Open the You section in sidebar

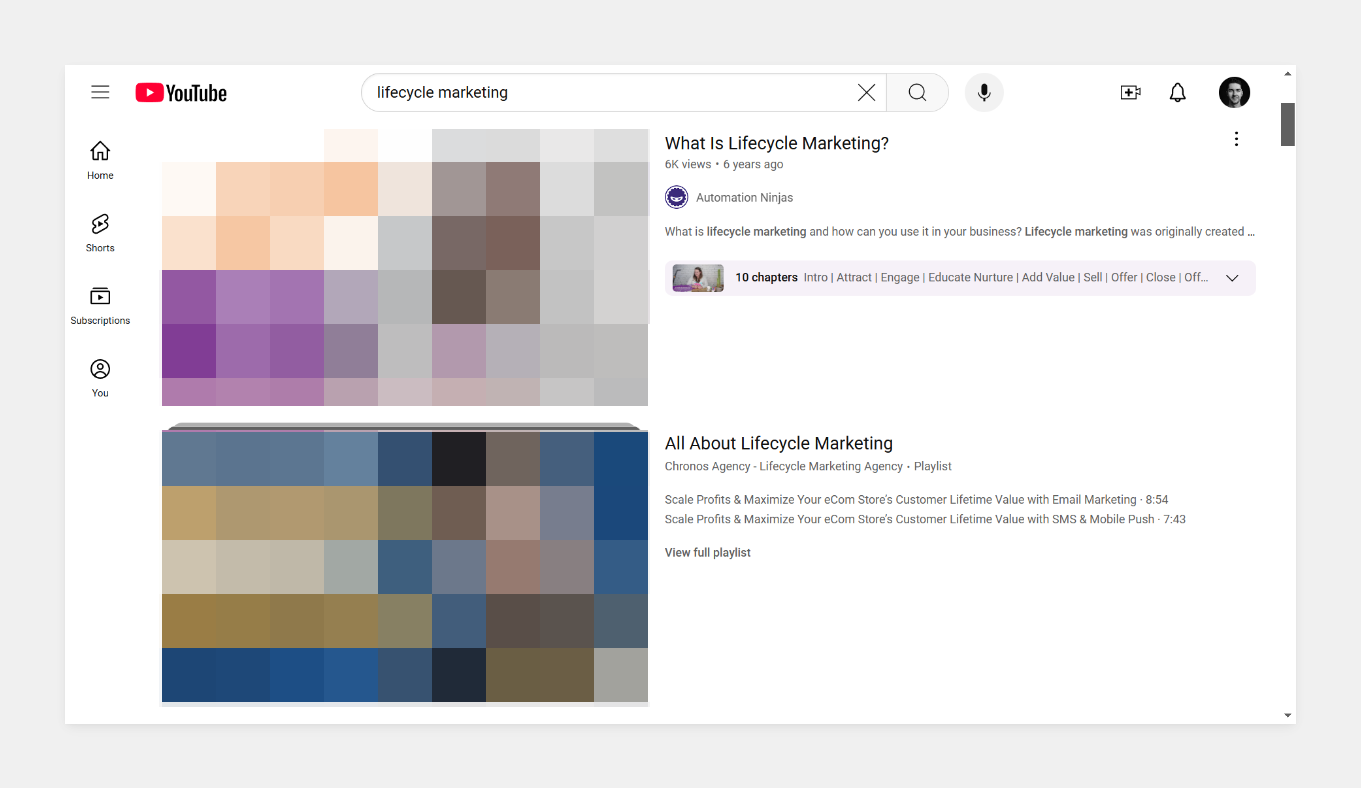click(100, 379)
